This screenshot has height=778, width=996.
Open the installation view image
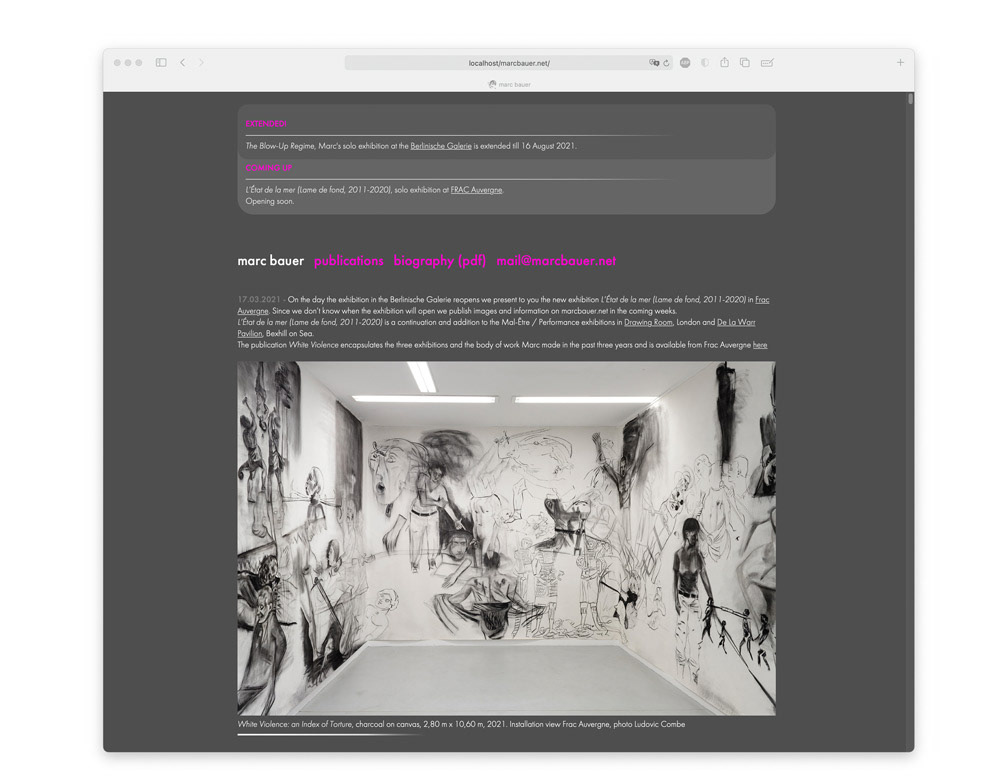coord(506,539)
